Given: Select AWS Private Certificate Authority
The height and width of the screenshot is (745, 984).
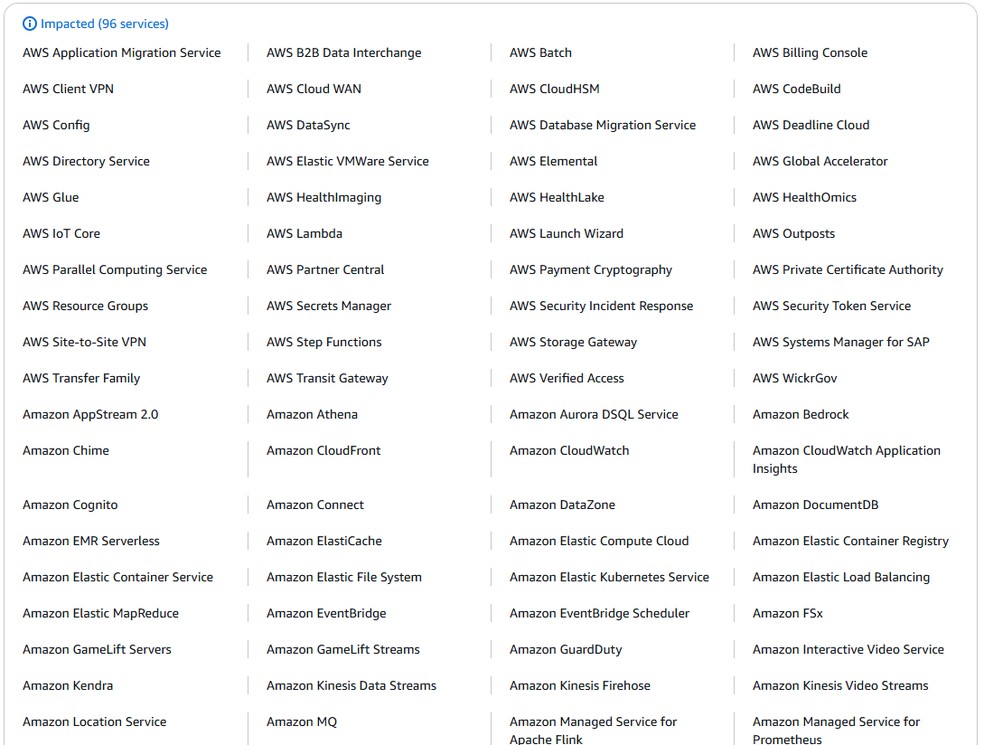Looking at the screenshot, I should pyautogui.click(x=847, y=269).
